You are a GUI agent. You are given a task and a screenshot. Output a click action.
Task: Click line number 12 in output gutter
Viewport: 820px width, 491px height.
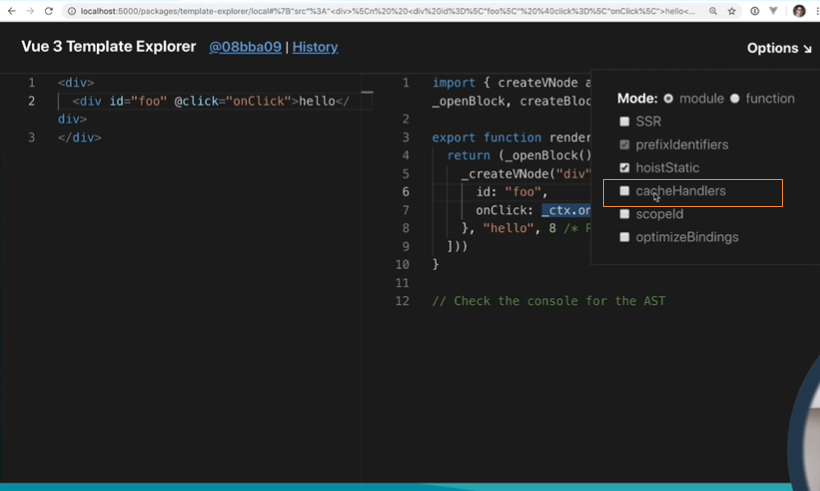402,301
